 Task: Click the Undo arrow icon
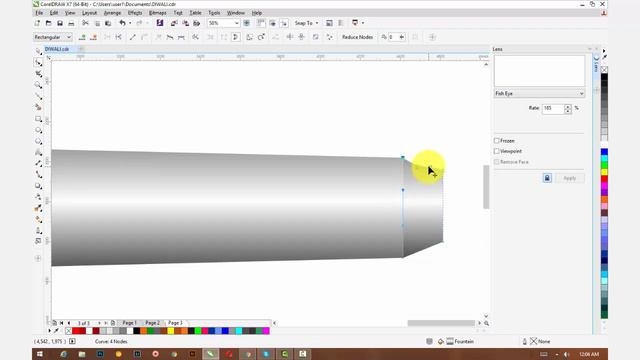tap(122, 23)
